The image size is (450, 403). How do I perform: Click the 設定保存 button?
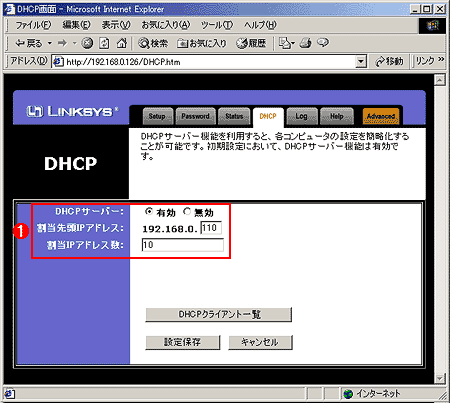pyautogui.click(x=183, y=342)
